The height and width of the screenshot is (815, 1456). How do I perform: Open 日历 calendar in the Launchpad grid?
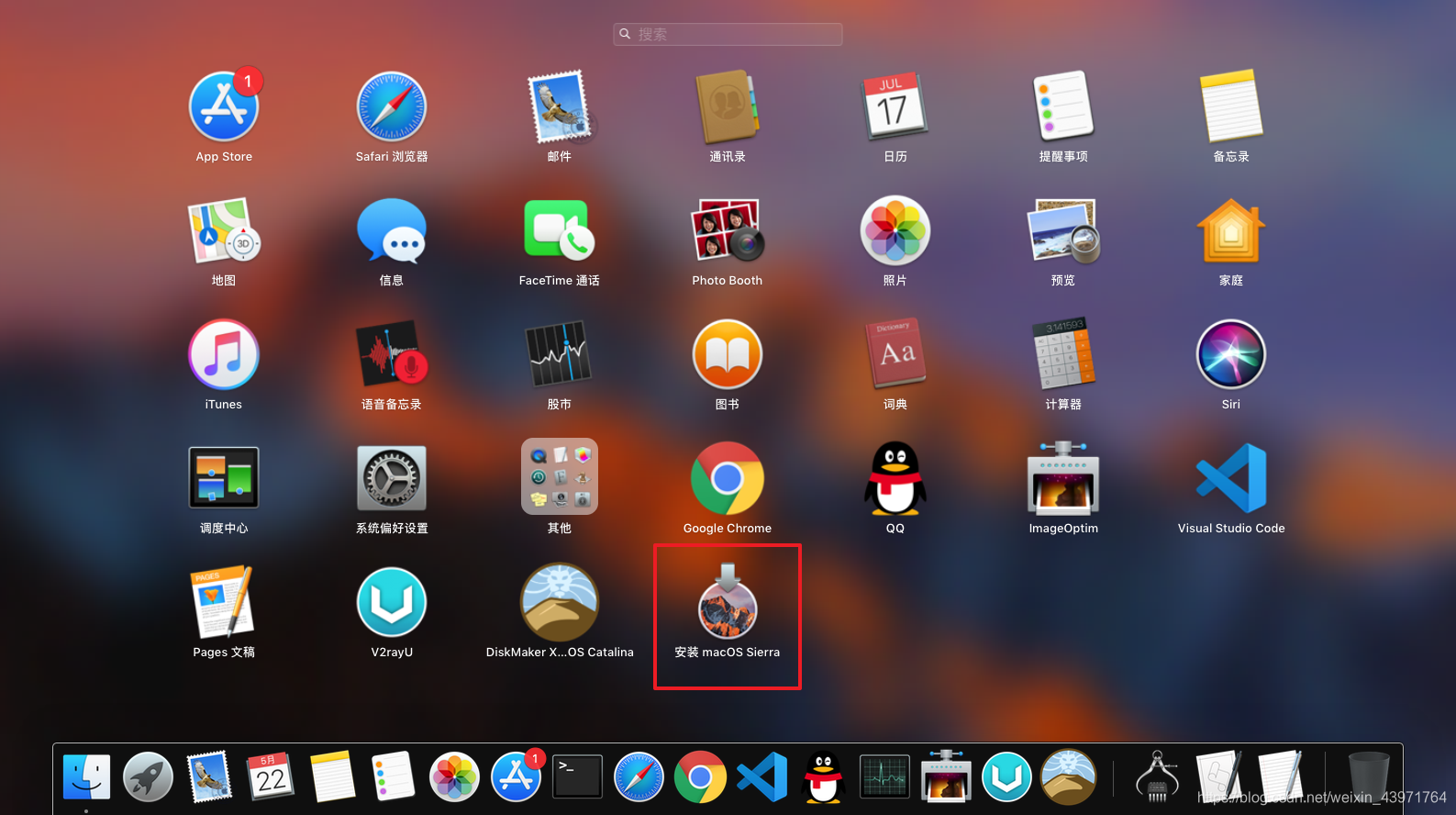[895, 106]
